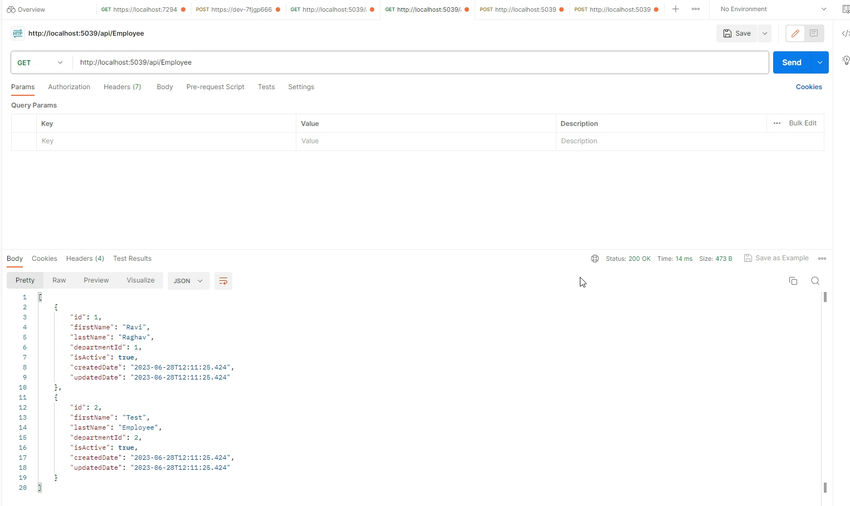Screen dimensions: 850x506
Task: Click the line "lastName": "Employee"
Action: pyautogui.click(x=115, y=427)
